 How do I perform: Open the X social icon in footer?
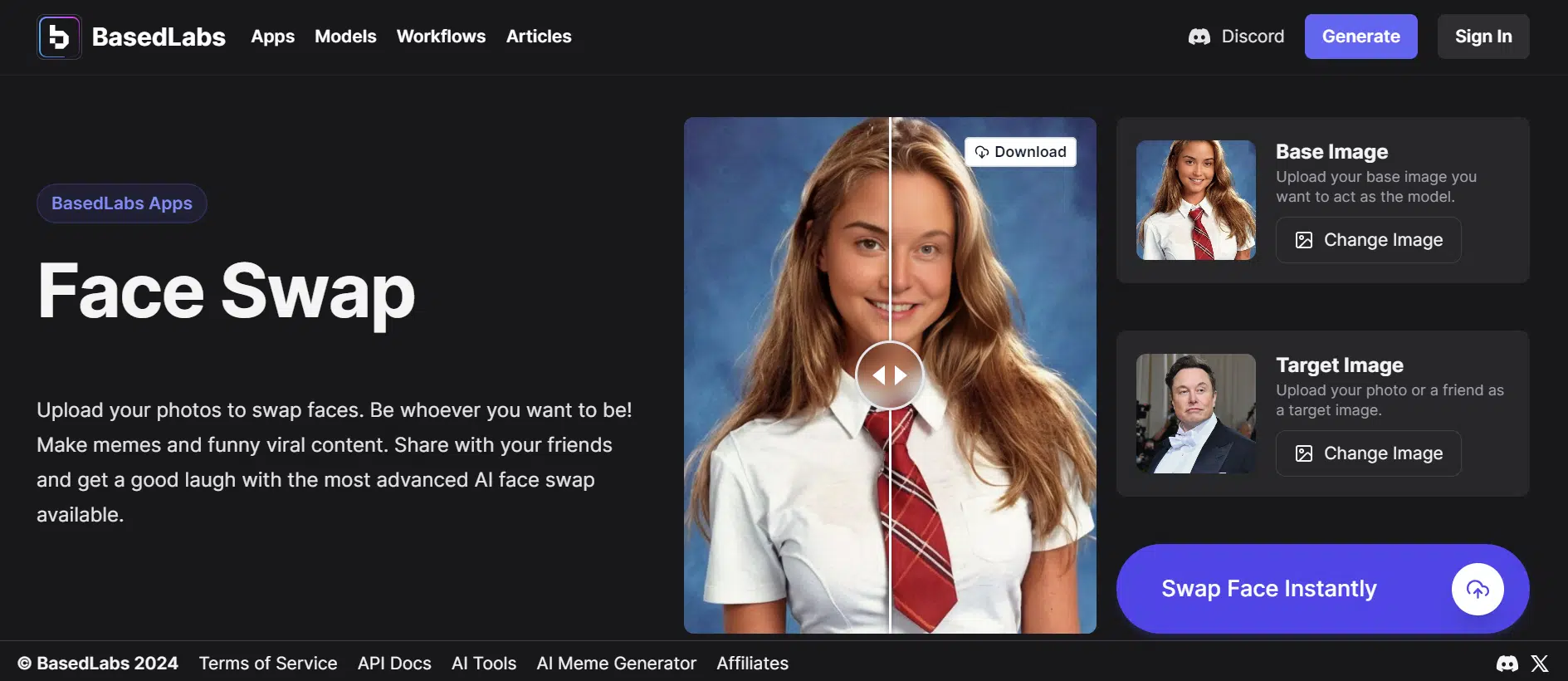pos(1540,664)
